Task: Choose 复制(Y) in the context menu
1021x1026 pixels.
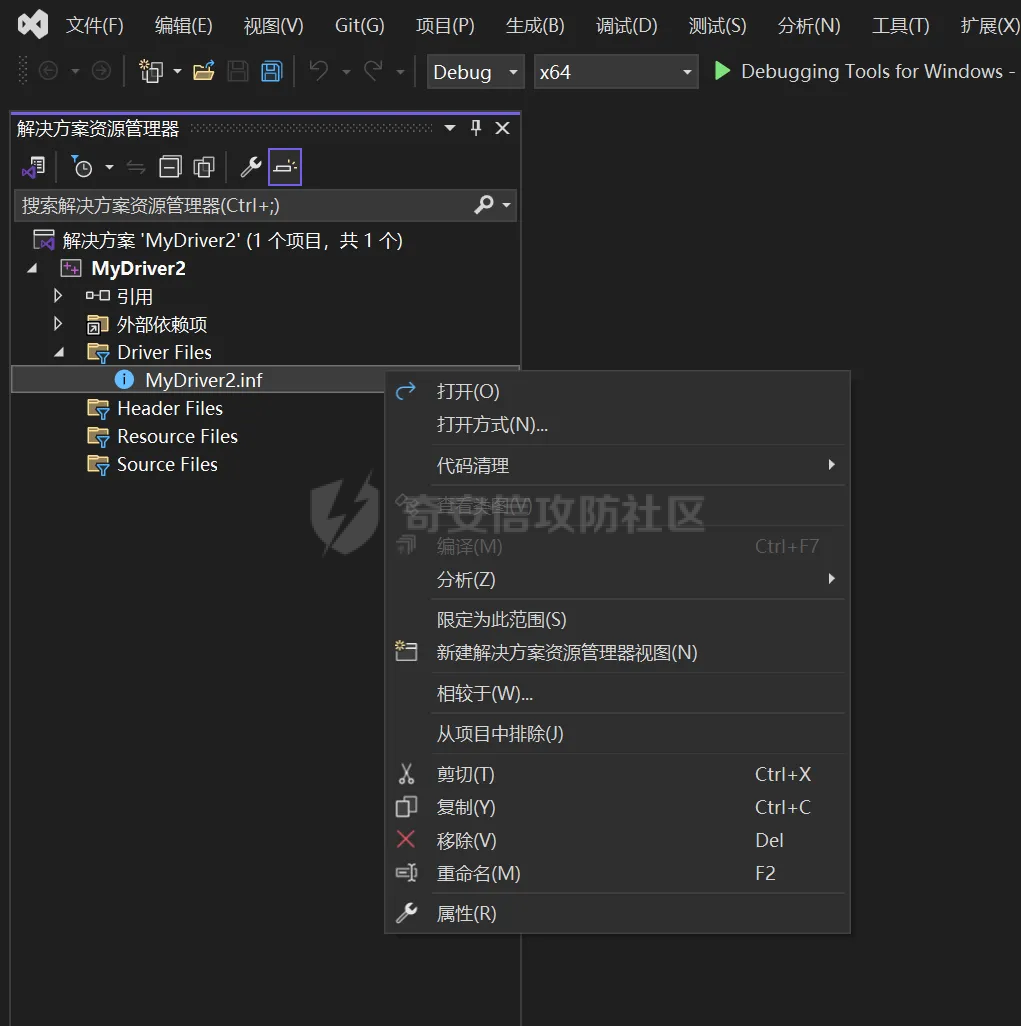Action: click(617, 807)
